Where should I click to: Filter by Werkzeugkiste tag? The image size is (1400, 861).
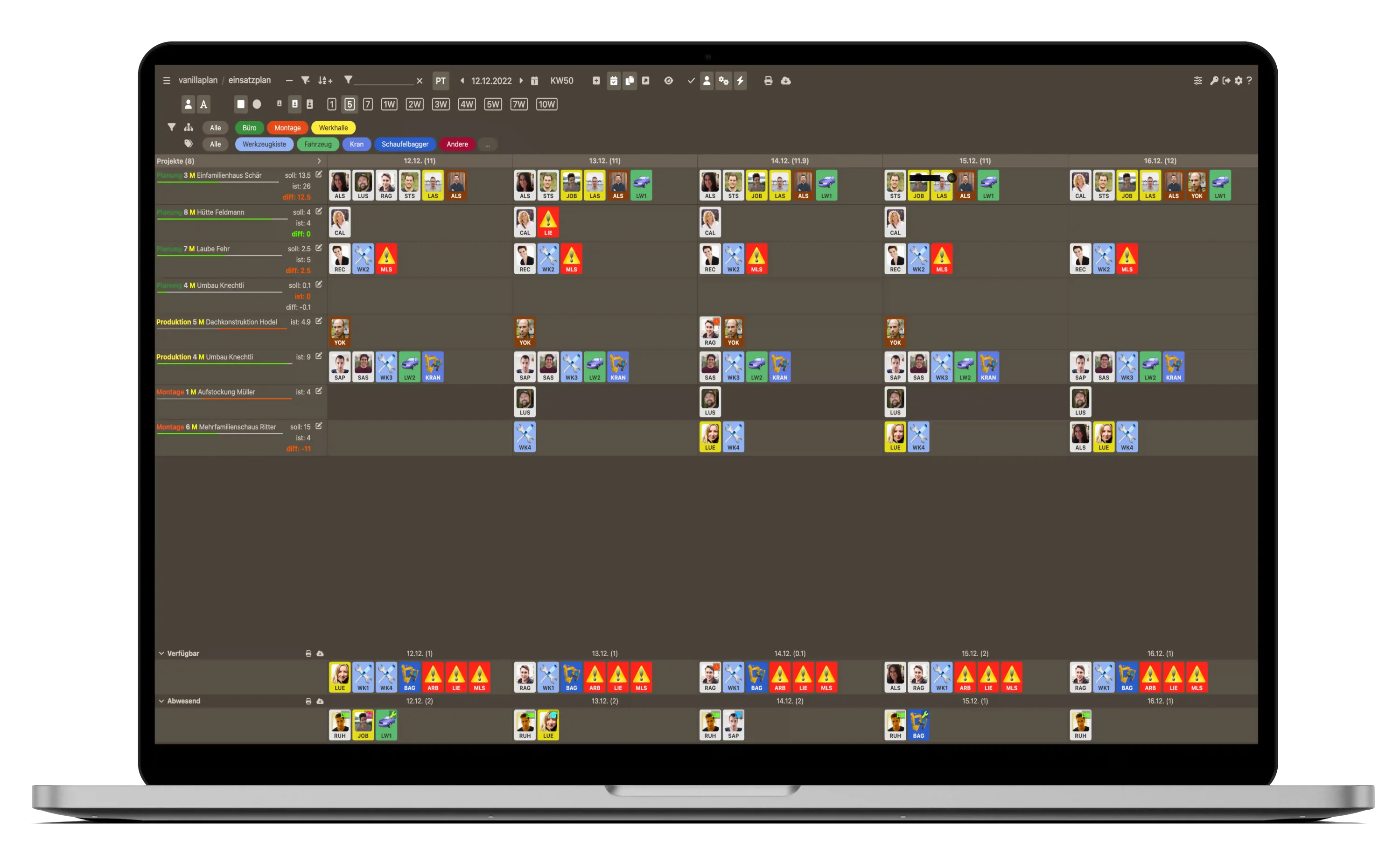[264, 144]
